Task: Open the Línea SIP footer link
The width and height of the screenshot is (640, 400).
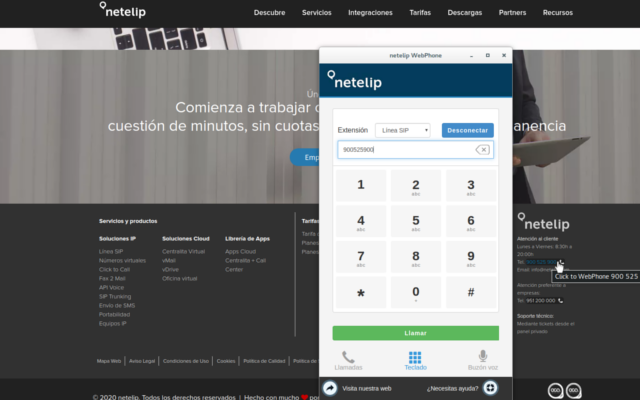Action: point(111,251)
